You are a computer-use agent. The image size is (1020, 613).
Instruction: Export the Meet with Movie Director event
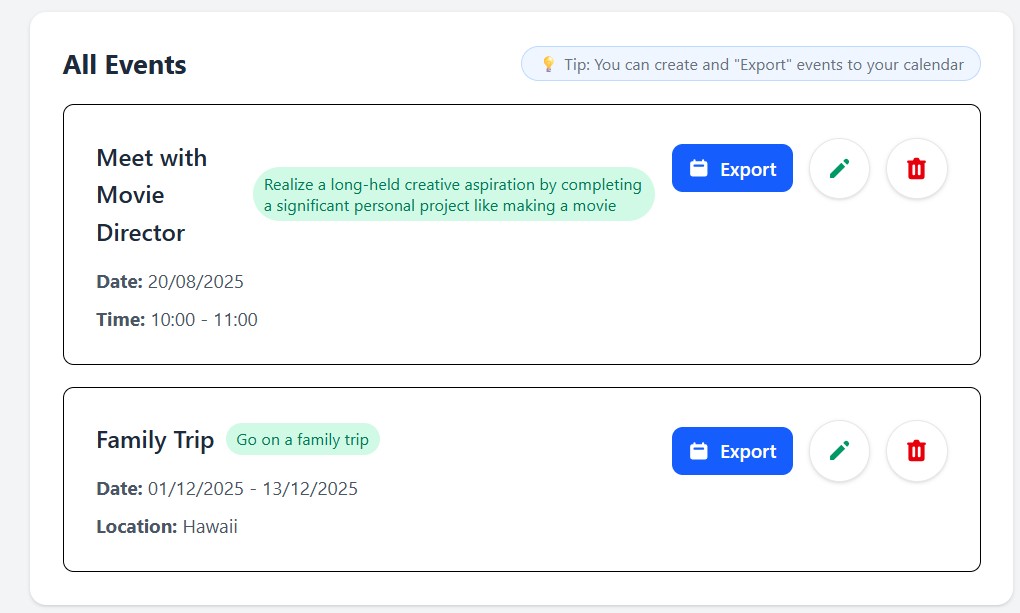click(x=732, y=168)
